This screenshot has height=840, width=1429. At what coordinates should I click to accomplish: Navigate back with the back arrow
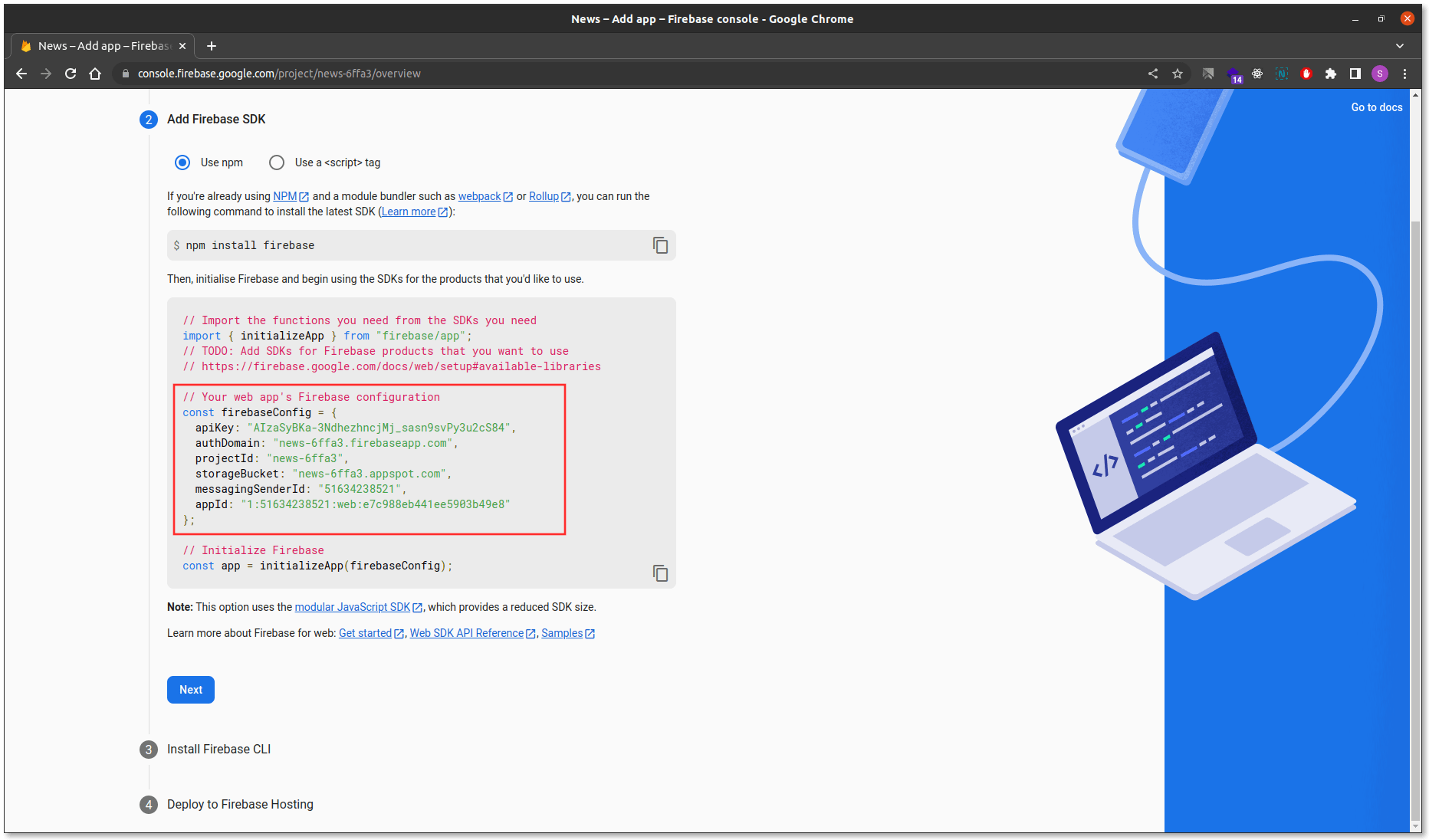[21, 74]
